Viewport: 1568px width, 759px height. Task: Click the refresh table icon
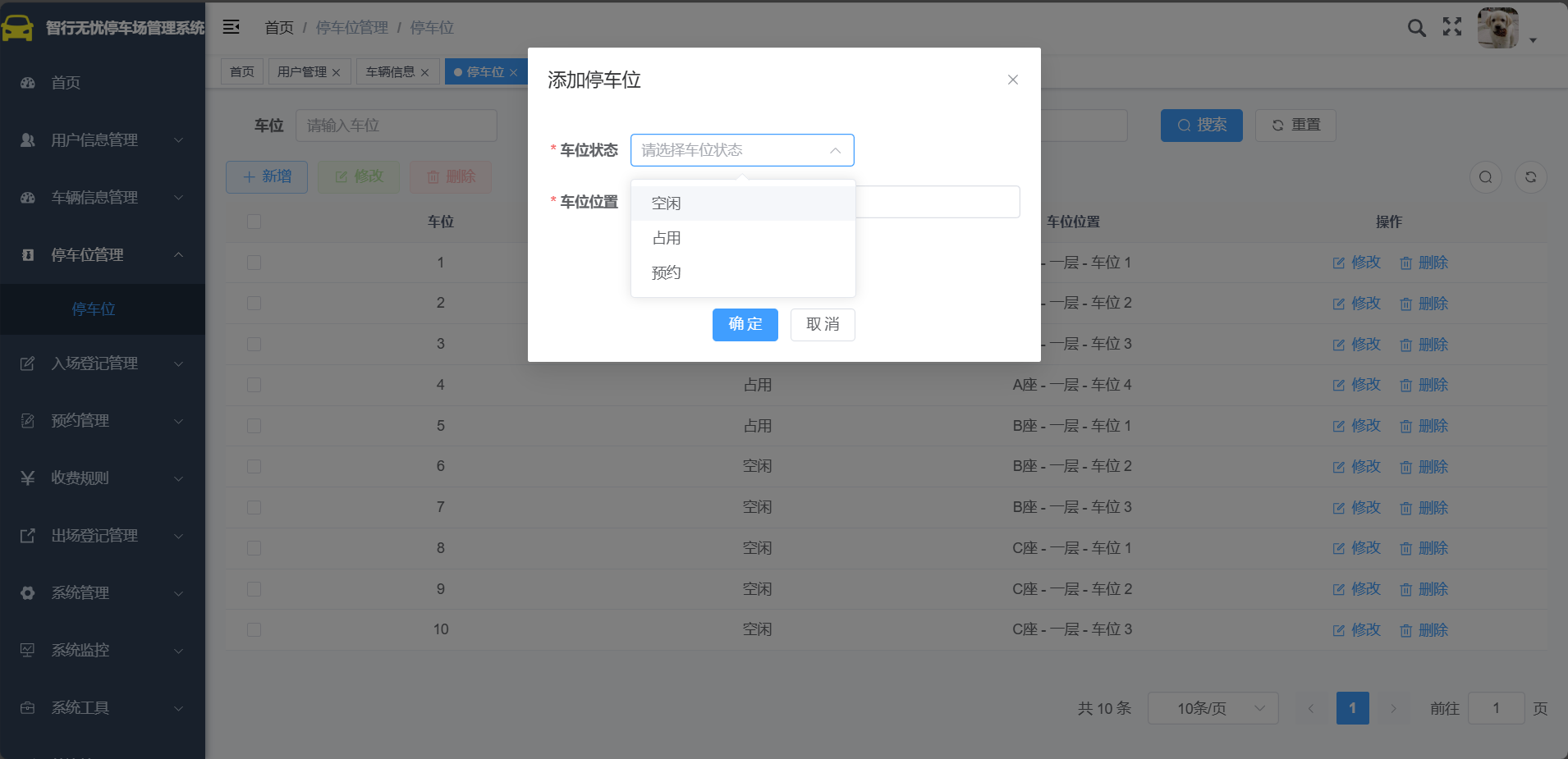click(1531, 177)
